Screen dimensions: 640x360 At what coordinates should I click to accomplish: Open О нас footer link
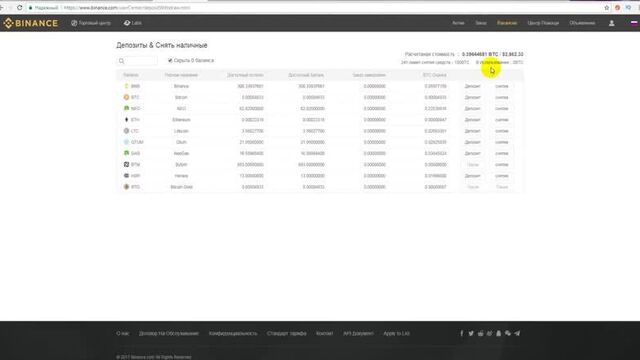coord(122,333)
